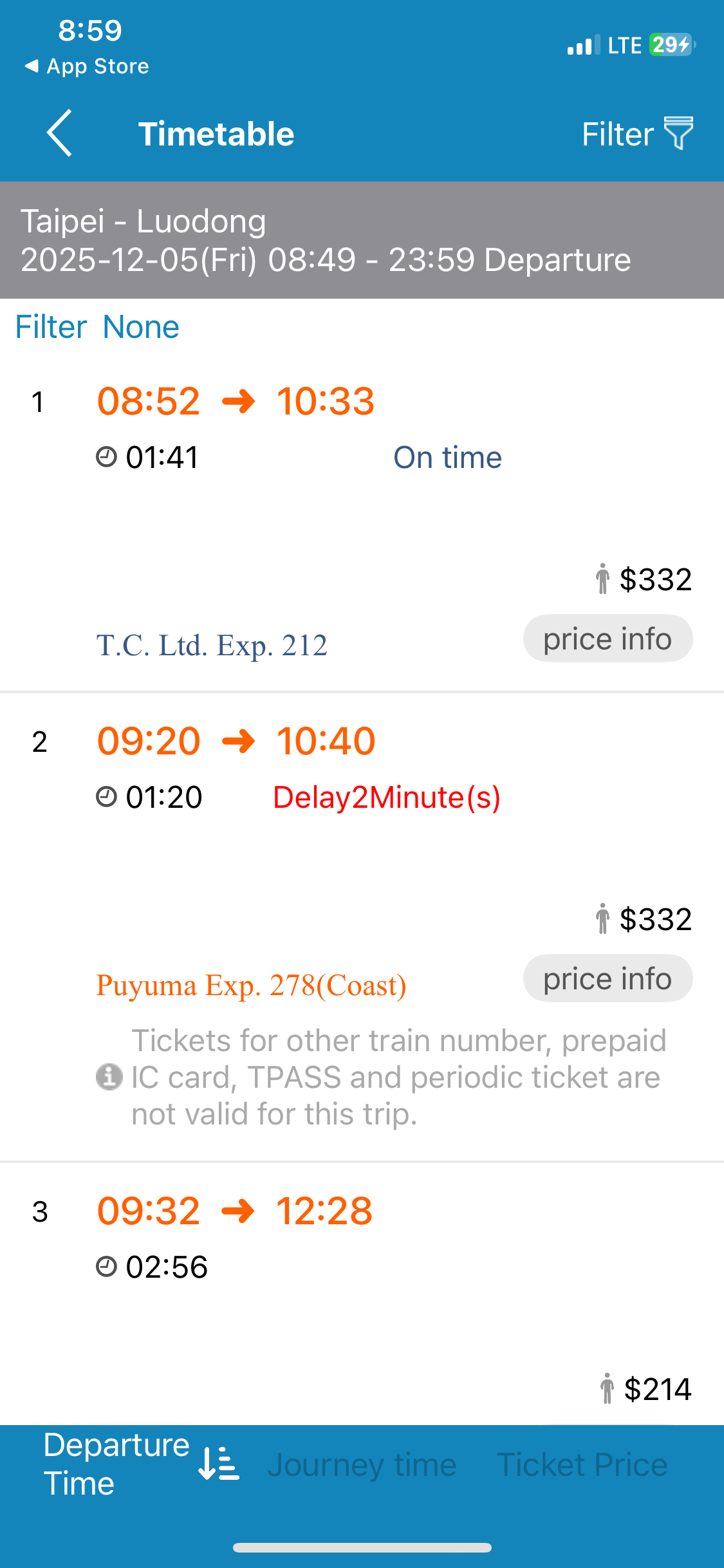Tap the sort order icon beside Departure Time
724x1568 pixels.
(219, 1463)
